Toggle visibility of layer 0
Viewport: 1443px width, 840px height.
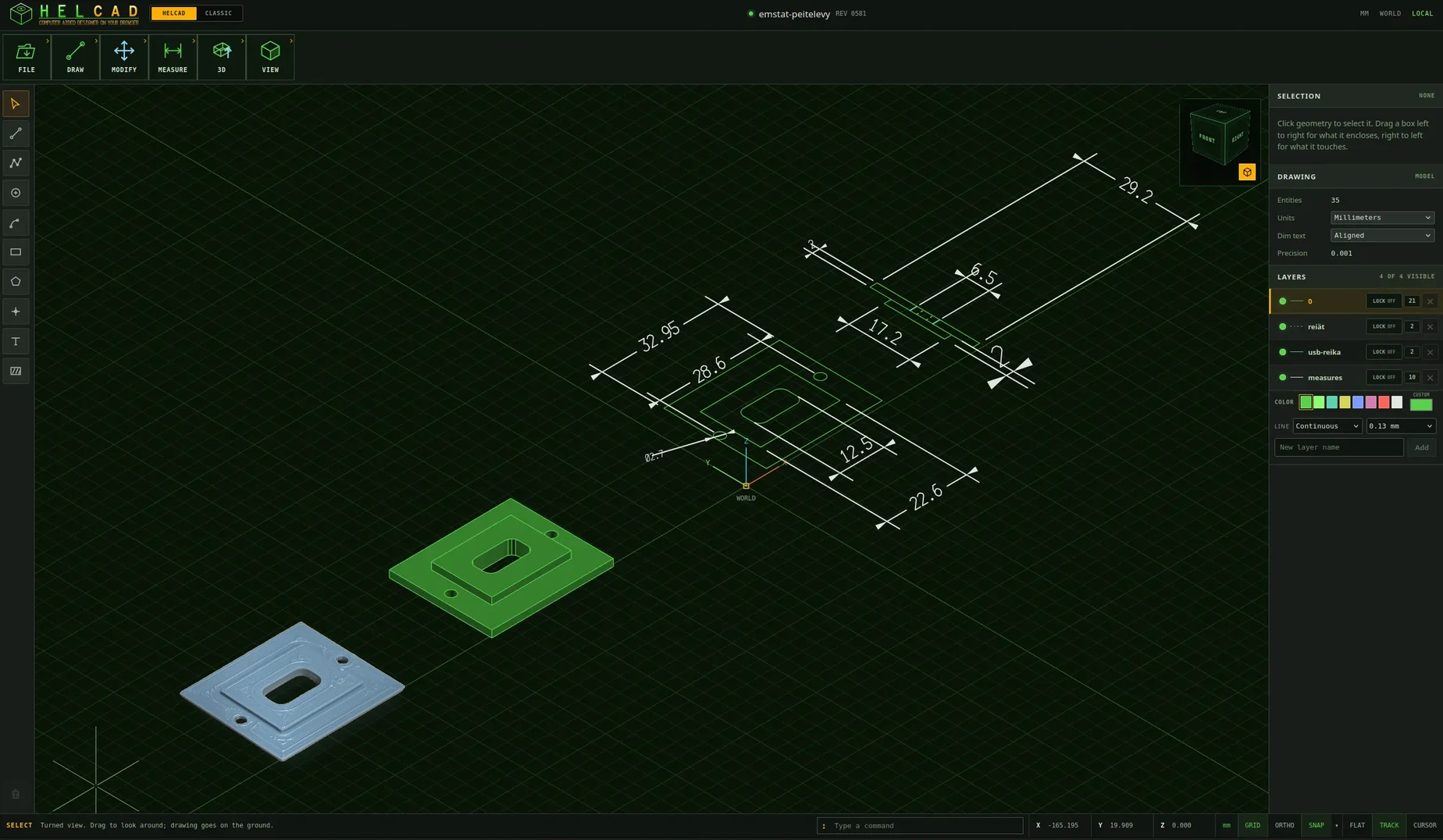(1282, 301)
